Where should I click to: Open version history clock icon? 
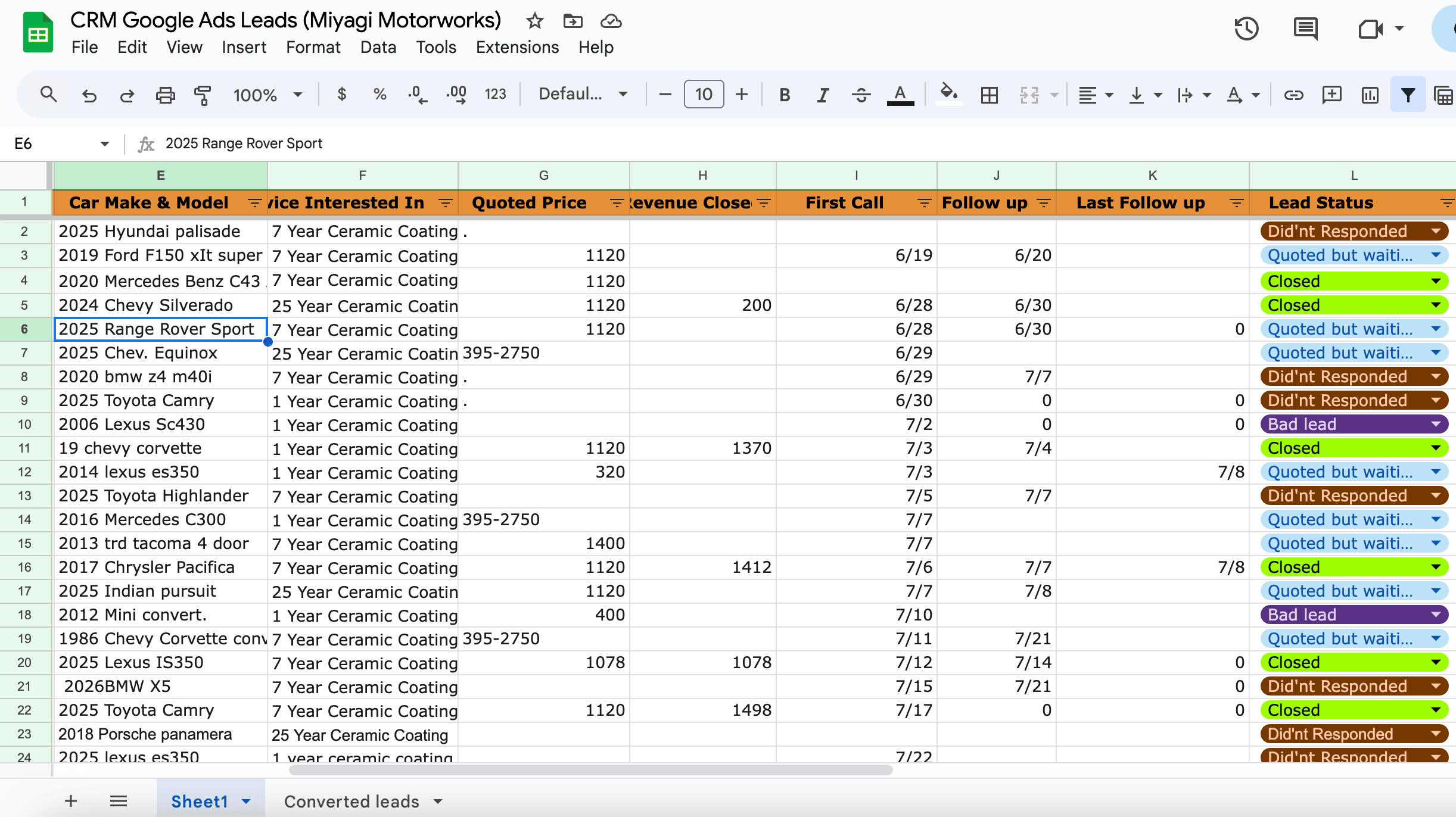(x=1246, y=29)
